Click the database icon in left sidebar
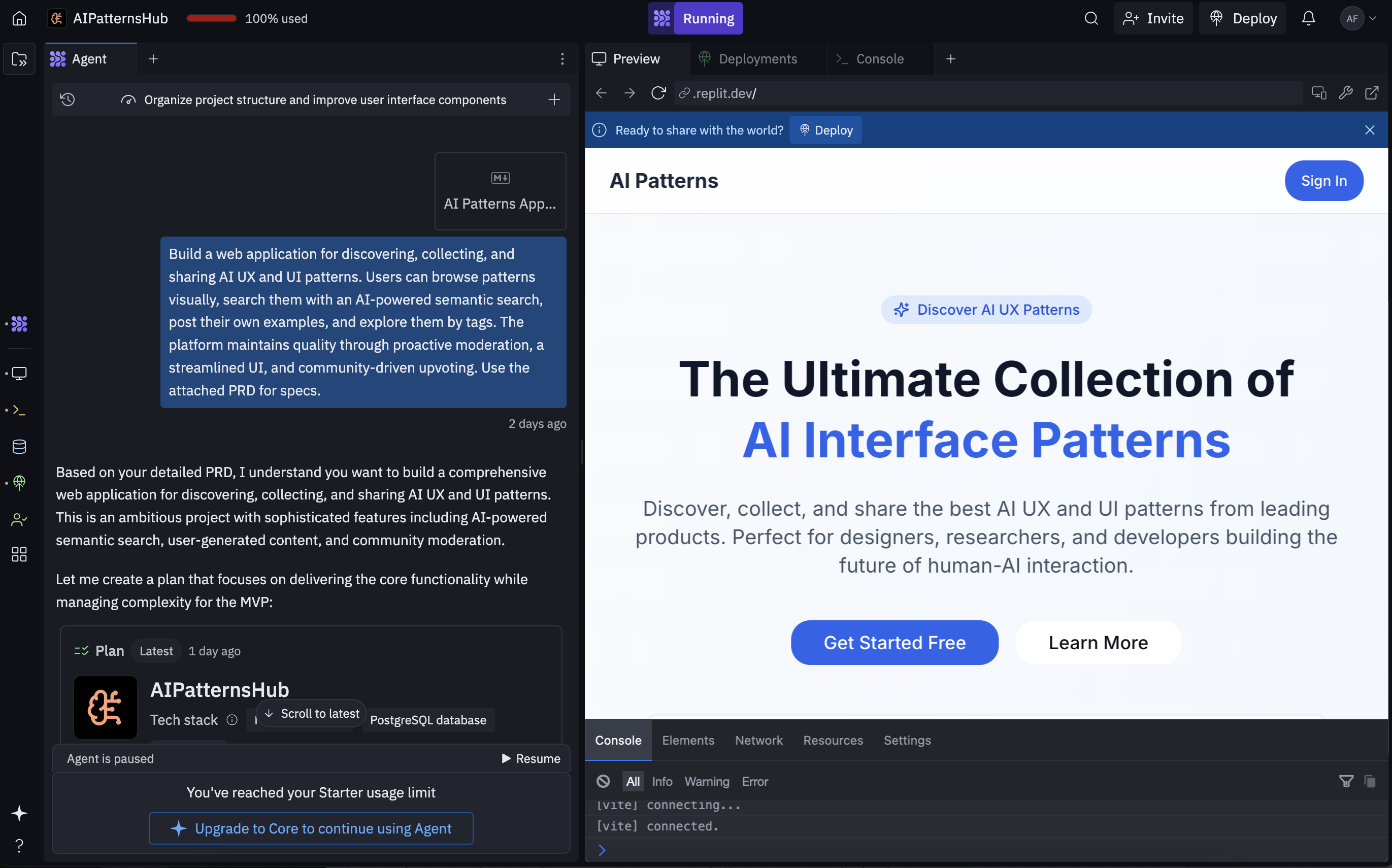Viewport: 1392px width, 868px height. pyautogui.click(x=19, y=446)
